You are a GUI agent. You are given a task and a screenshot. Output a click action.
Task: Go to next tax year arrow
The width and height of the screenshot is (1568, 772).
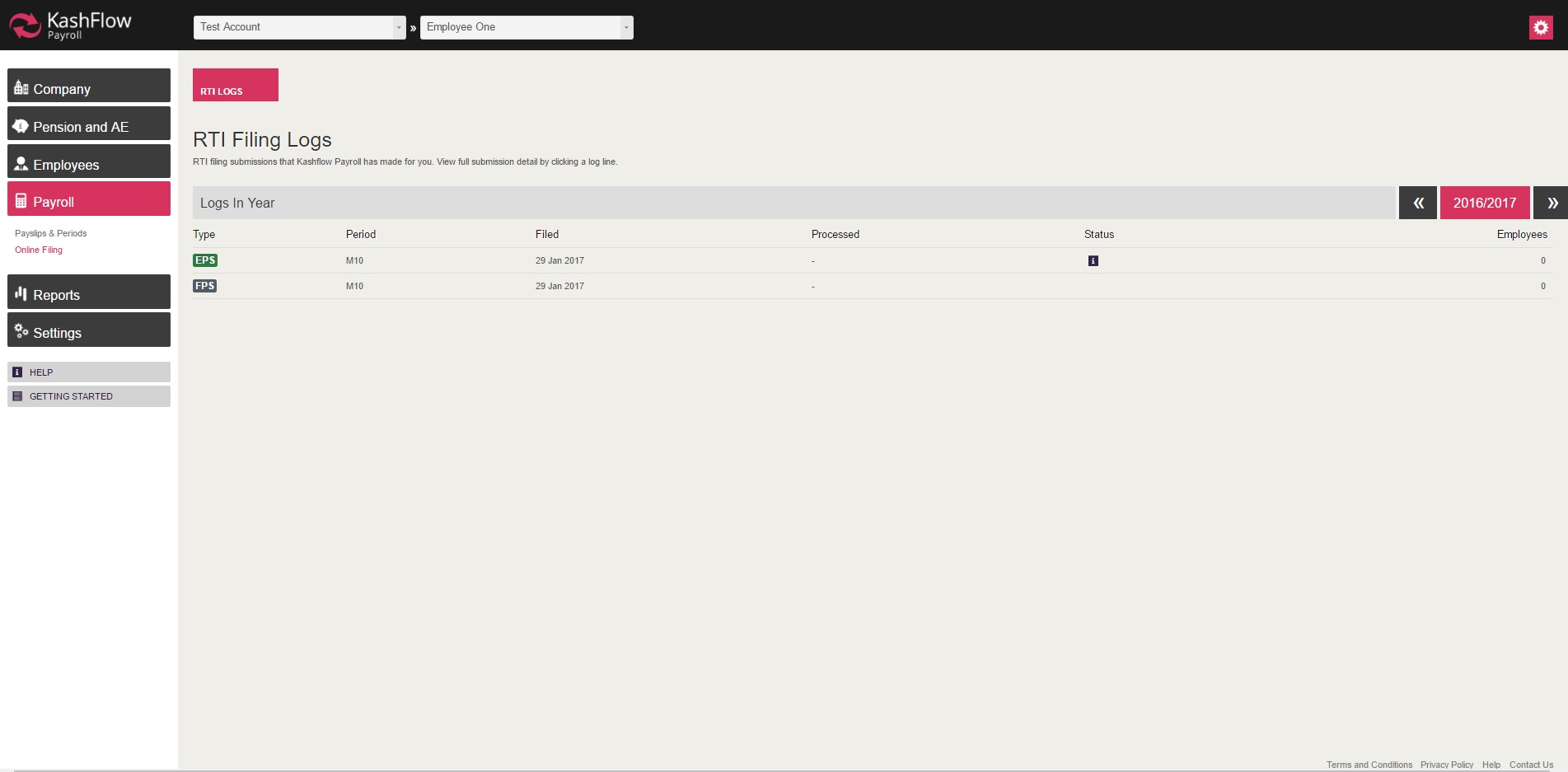(x=1552, y=203)
